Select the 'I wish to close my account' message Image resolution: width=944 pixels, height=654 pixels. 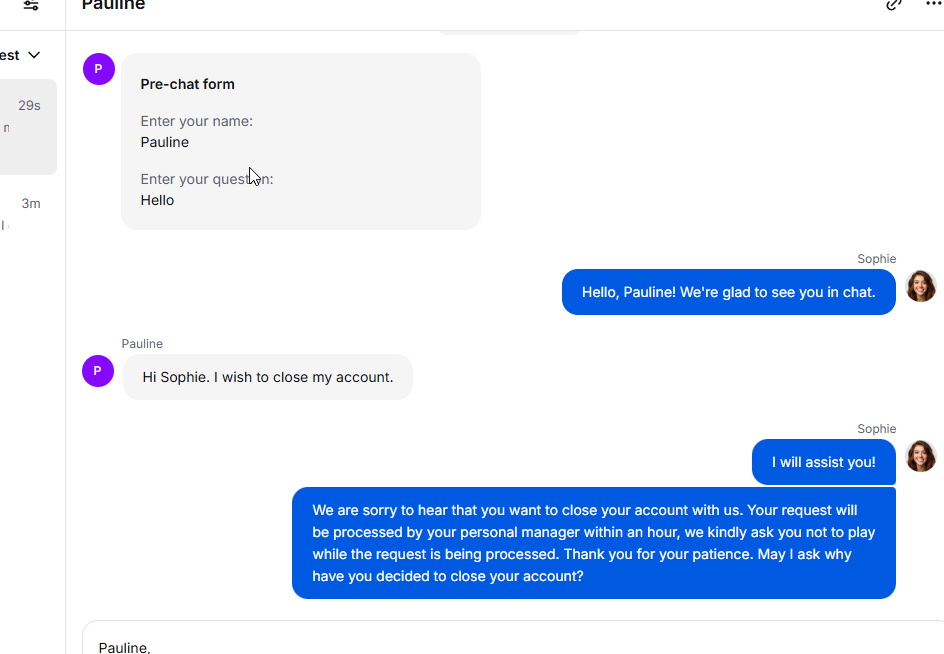(x=267, y=377)
